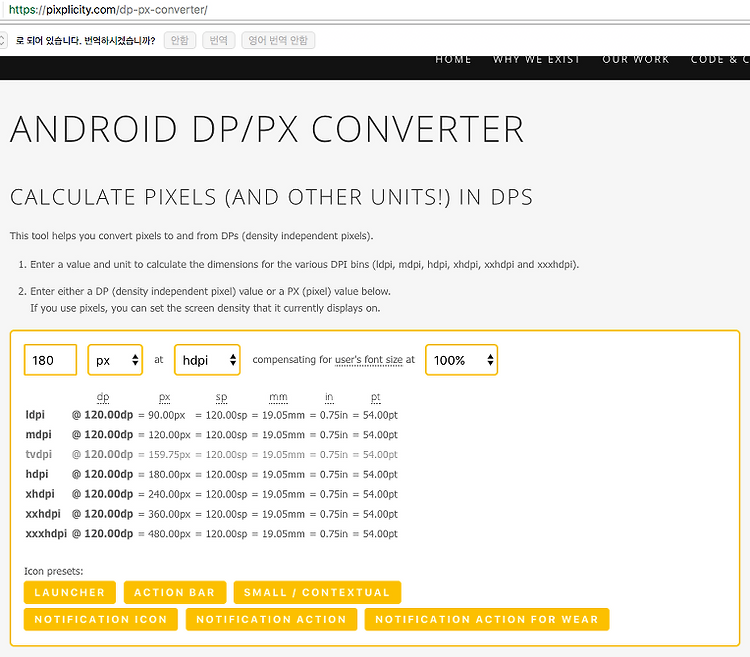750x657 pixels.
Task: Focus the value field containing 180
Action: coord(50,360)
